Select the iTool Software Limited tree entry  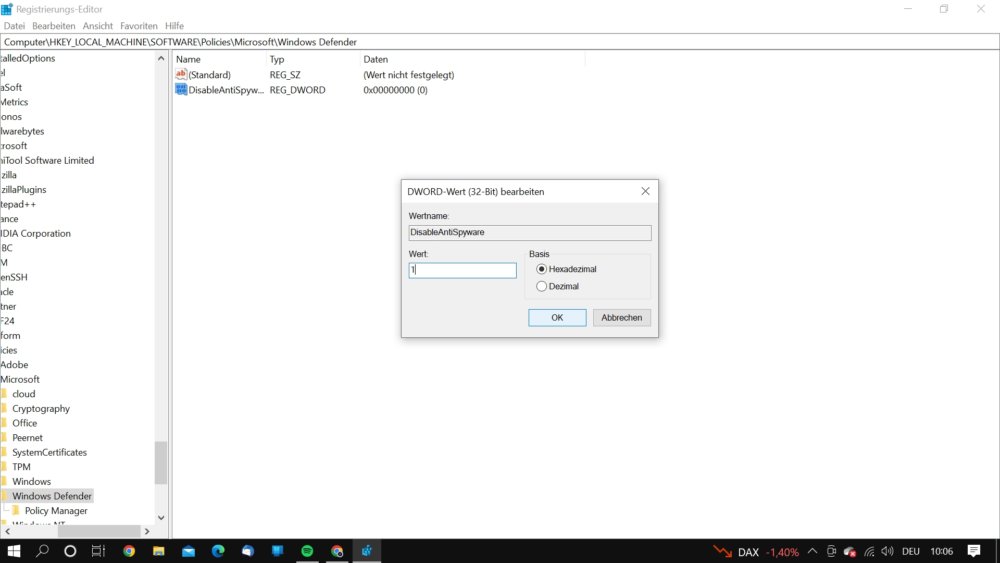[x=47, y=161]
